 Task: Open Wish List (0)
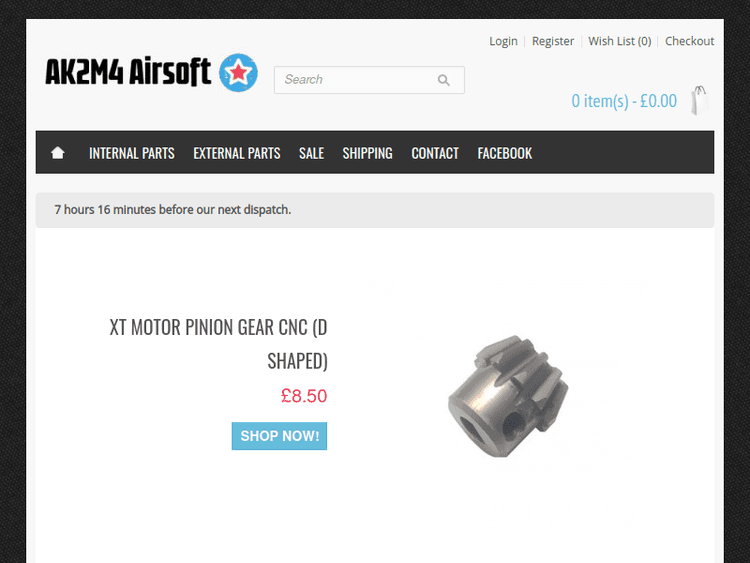coord(620,41)
